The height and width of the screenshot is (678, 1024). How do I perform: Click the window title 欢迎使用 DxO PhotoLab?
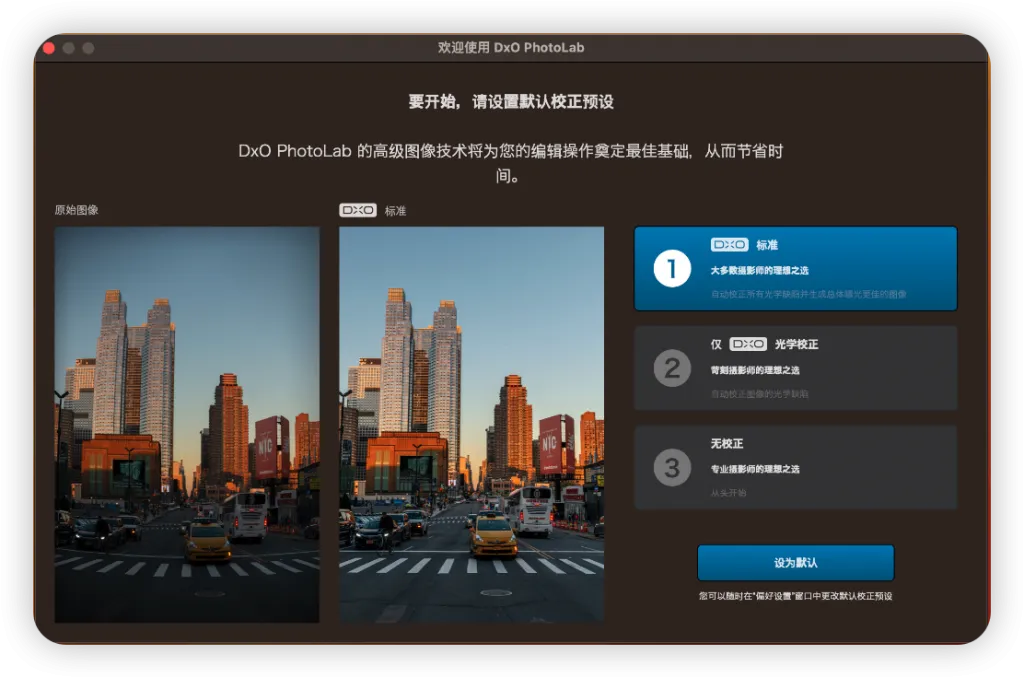511,48
